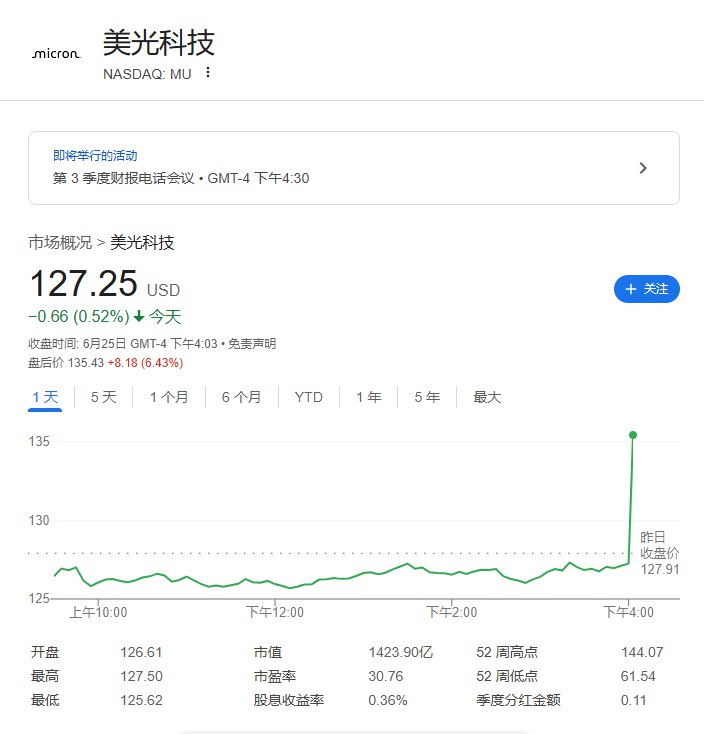The image size is (704, 734).
Task: Select the 1 天 chart tab
Action: pyautogui.click(x=45, y=397)
